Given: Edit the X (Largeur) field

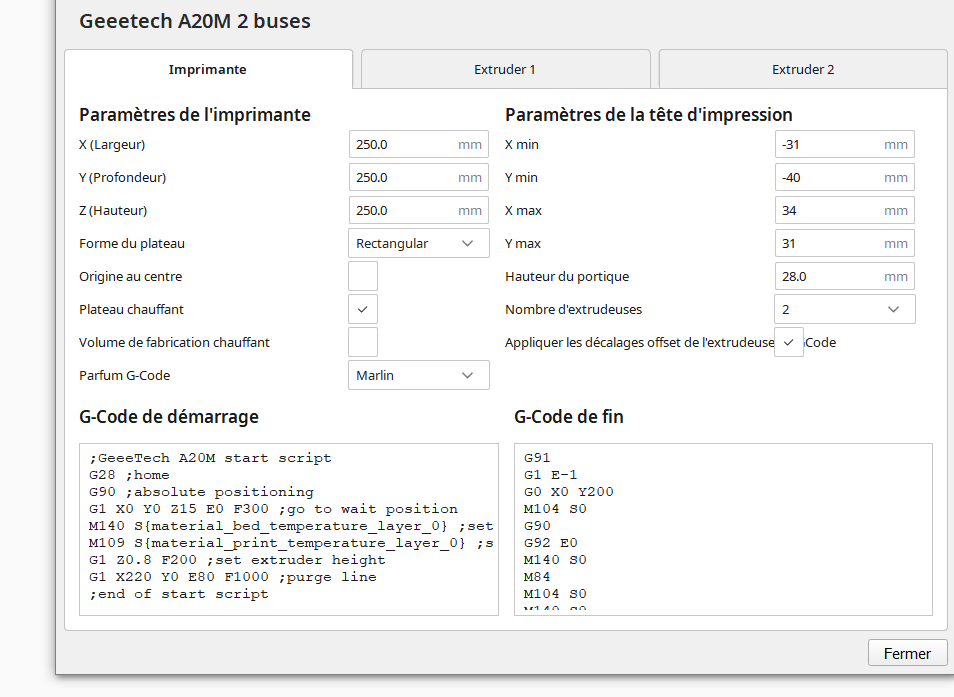Looking at the screenshot, I should tap(419, 144).
